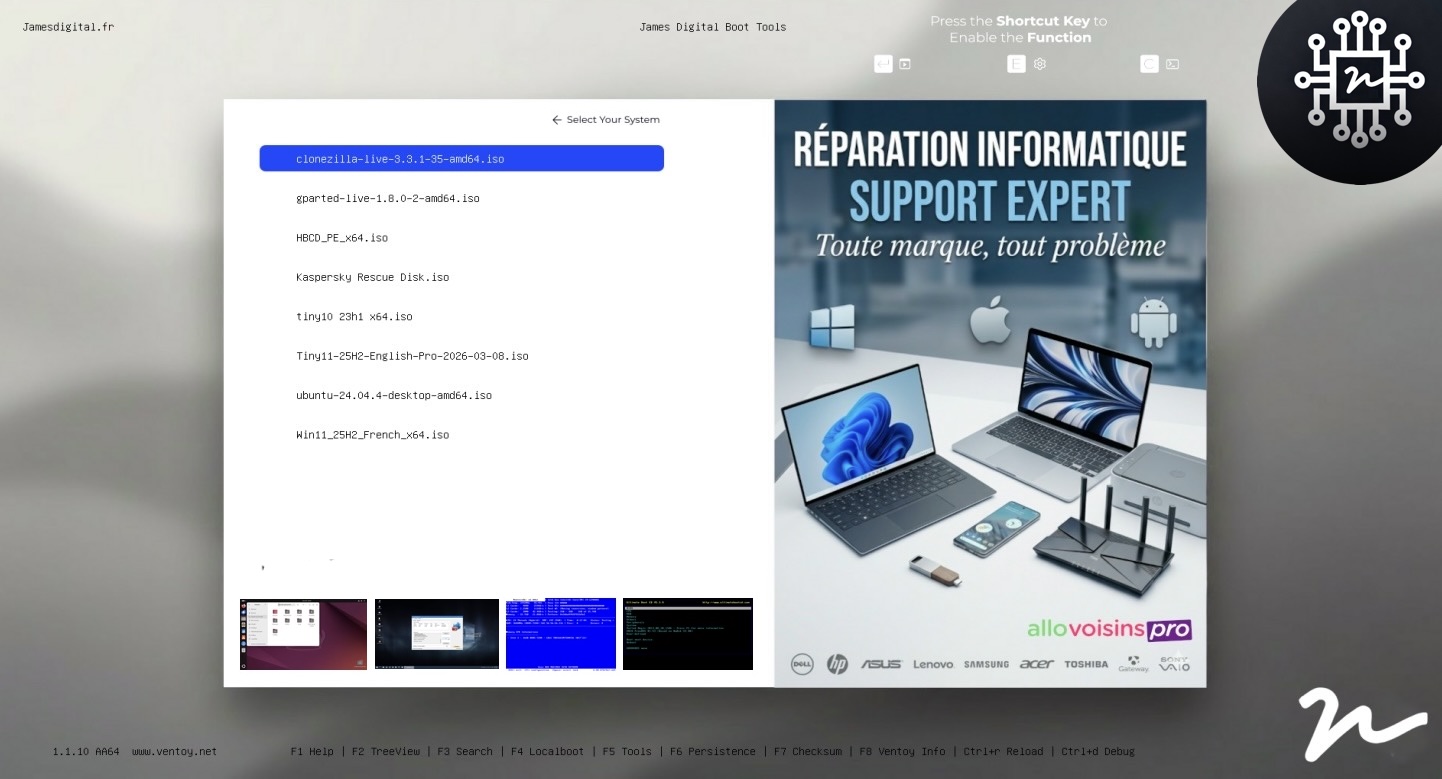This screenshot has width=1442, height=779.
Task: Click the James Digital Boot Tools title
Action: (713, 27)
